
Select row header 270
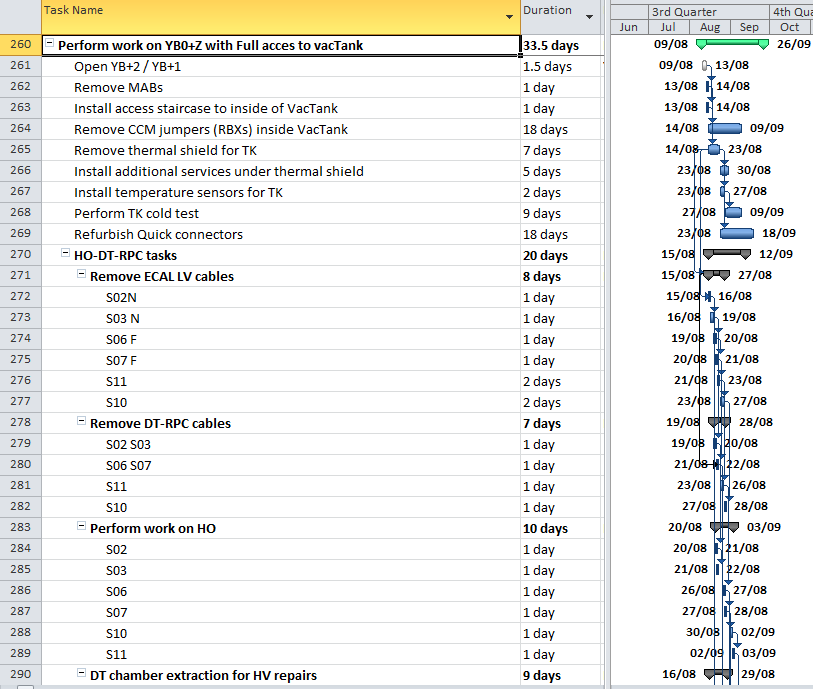(x=21, y=255)
